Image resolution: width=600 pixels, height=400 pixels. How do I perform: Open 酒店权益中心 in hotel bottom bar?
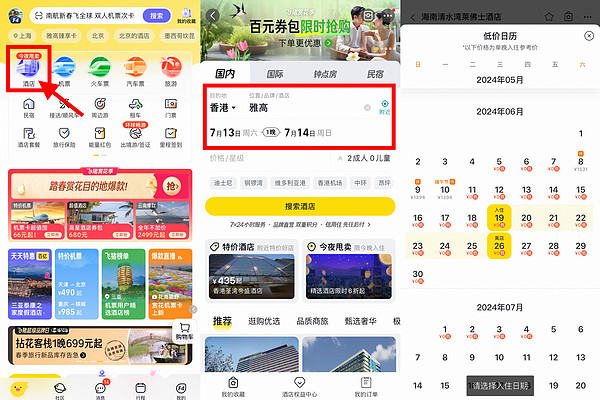pos(299,387)
